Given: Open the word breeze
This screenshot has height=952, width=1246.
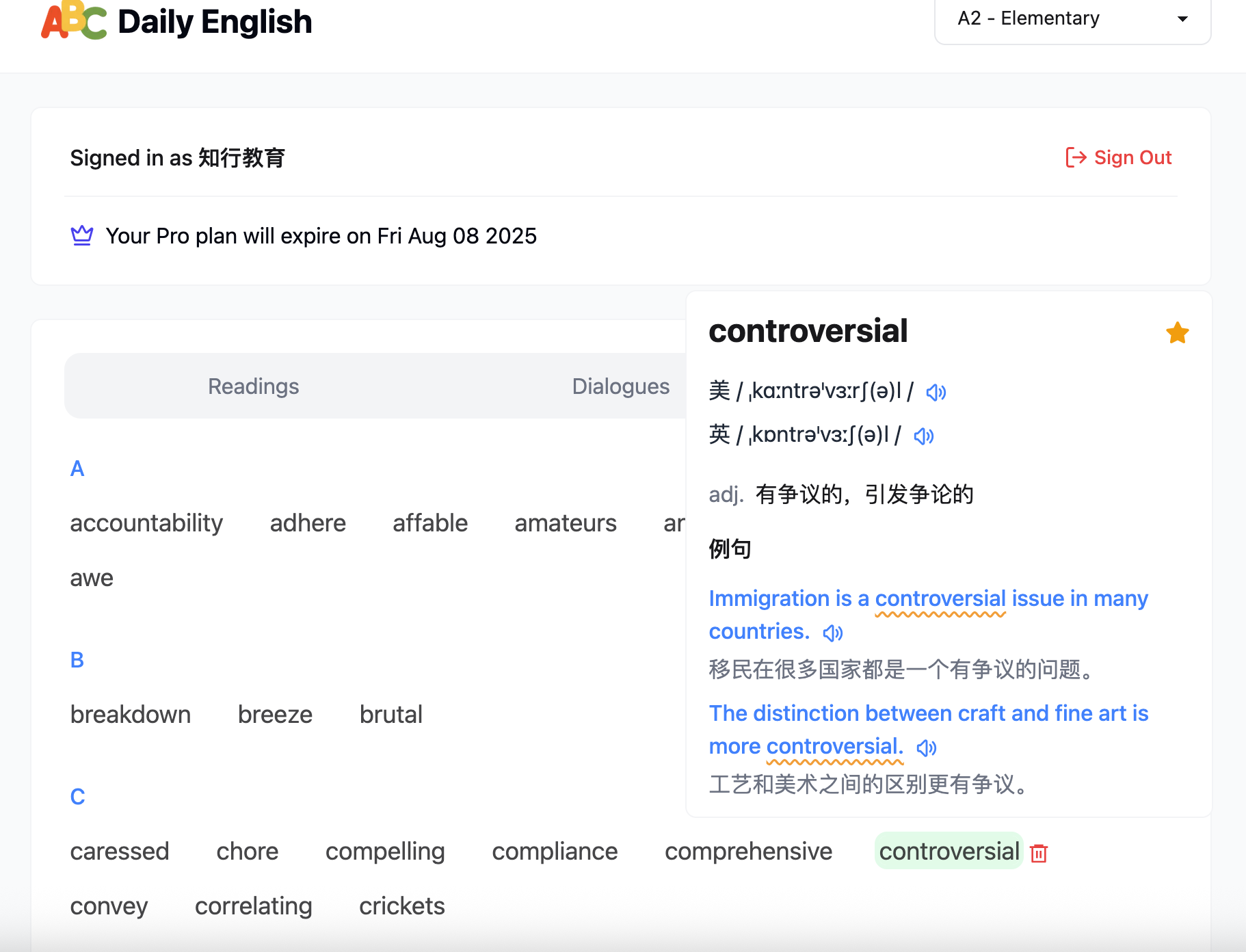Looking at the screenshot, I should [275, 714].
